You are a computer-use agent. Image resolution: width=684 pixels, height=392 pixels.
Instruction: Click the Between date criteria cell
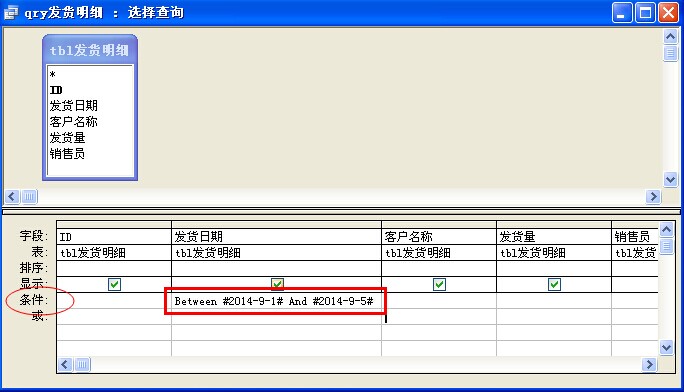pos(277,301)
